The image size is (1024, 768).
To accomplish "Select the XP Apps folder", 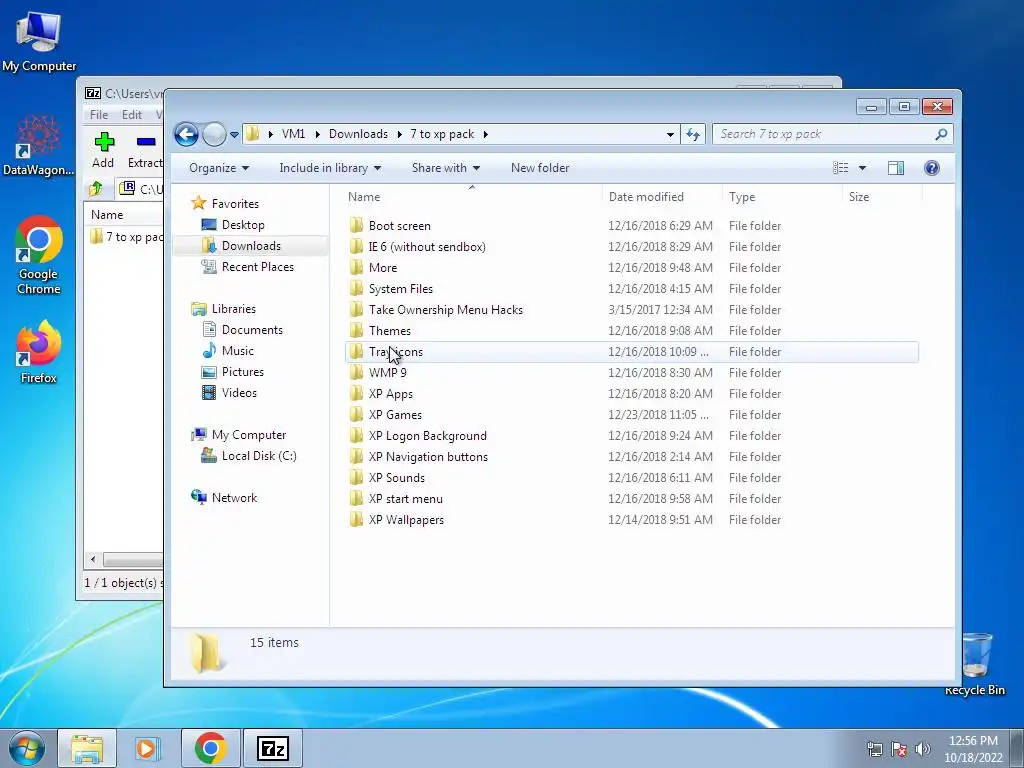I will (391, 394).
